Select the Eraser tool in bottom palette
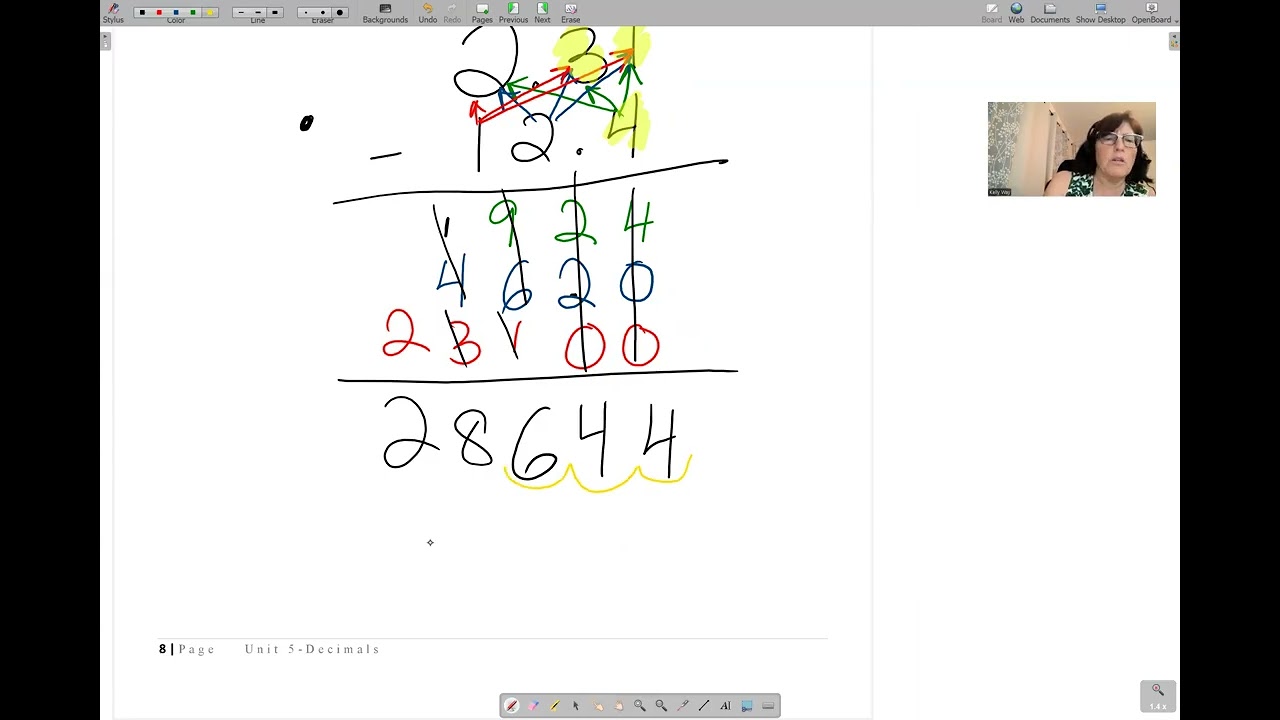The width and height of the screenshot is (1280, 720). (x=533, y=706)
